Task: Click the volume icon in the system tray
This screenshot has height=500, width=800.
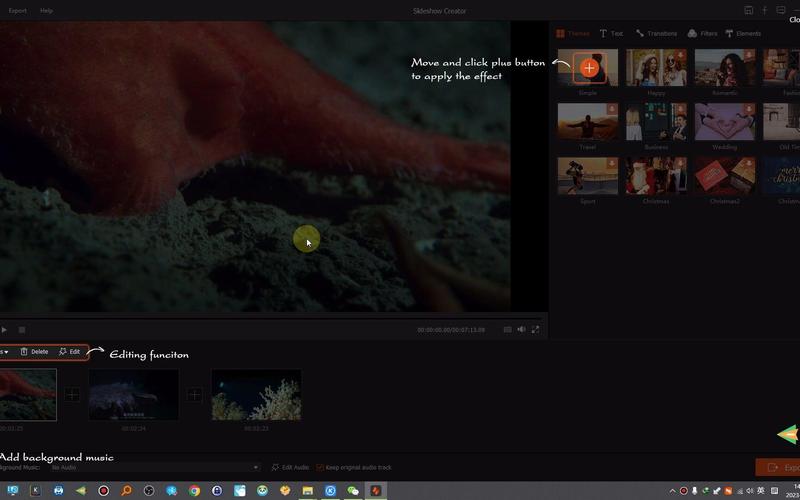Action: click(751, 491)
